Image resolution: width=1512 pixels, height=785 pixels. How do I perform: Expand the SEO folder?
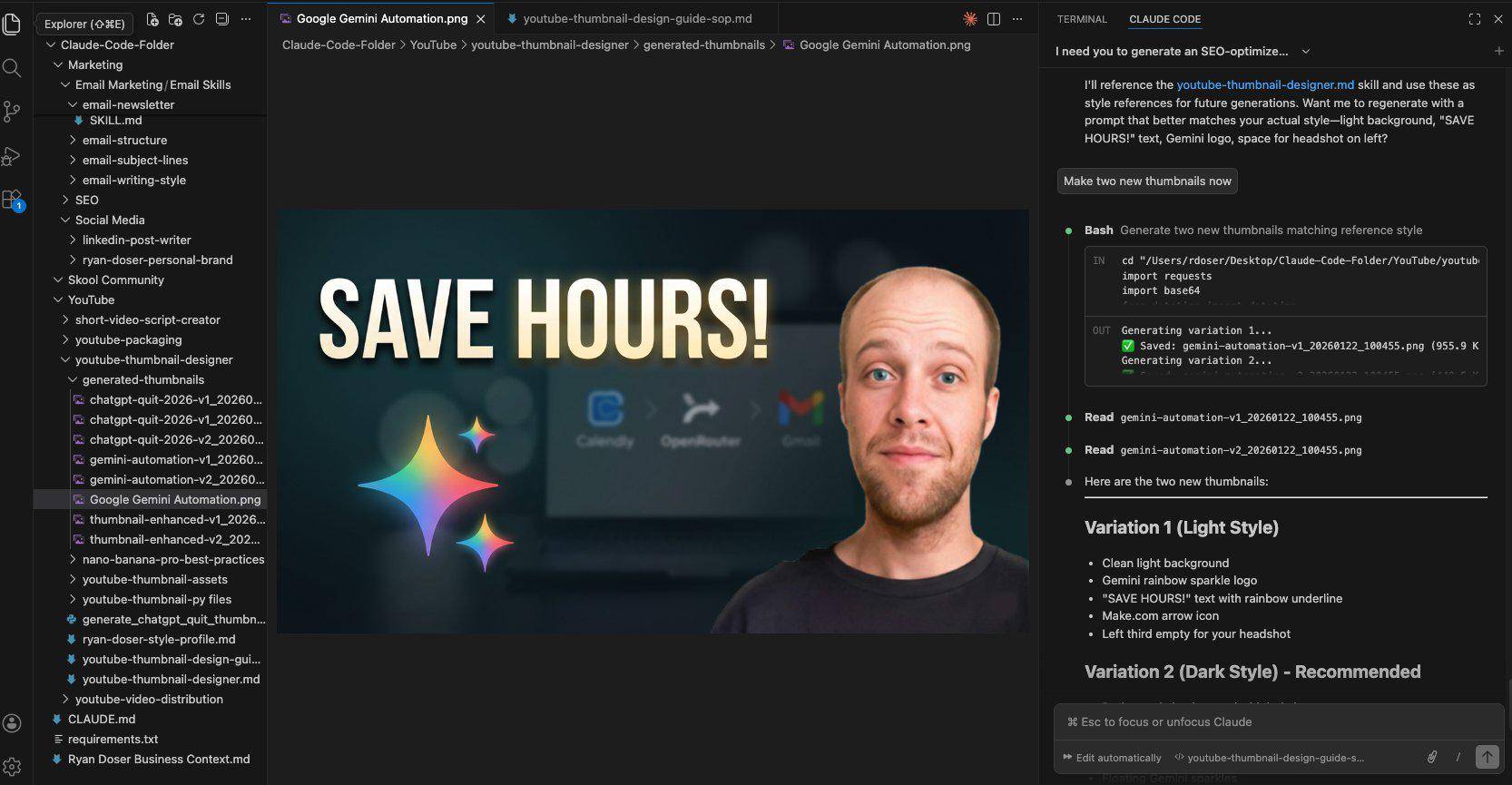[x=86, y=200]
